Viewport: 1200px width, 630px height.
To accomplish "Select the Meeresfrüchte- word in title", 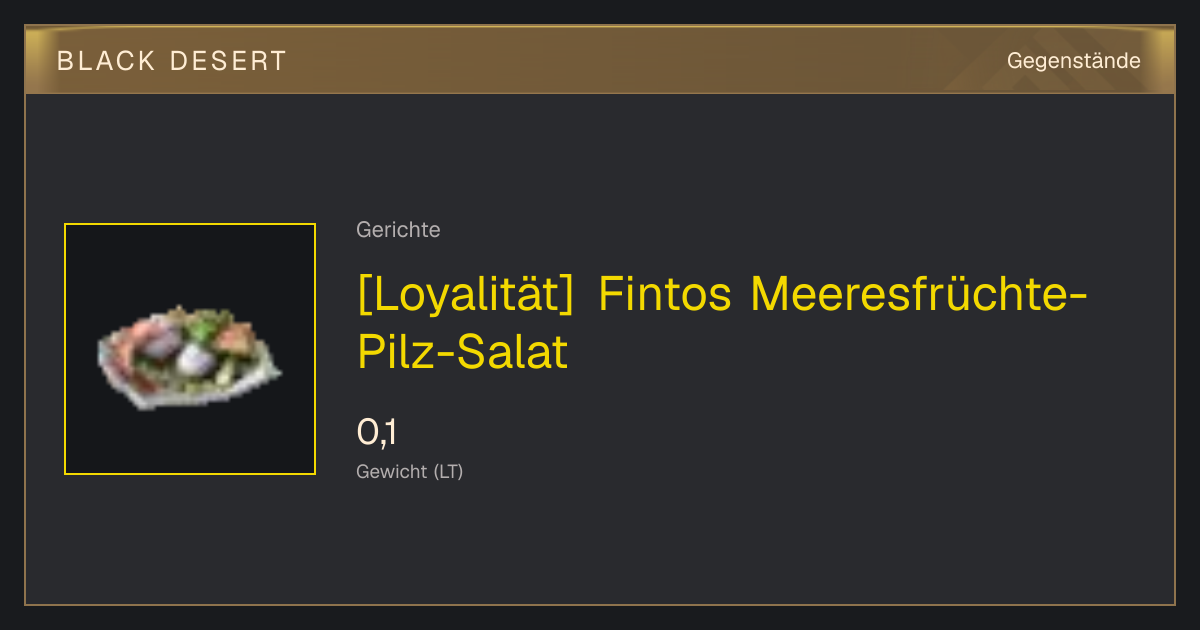I will point(919,294).
